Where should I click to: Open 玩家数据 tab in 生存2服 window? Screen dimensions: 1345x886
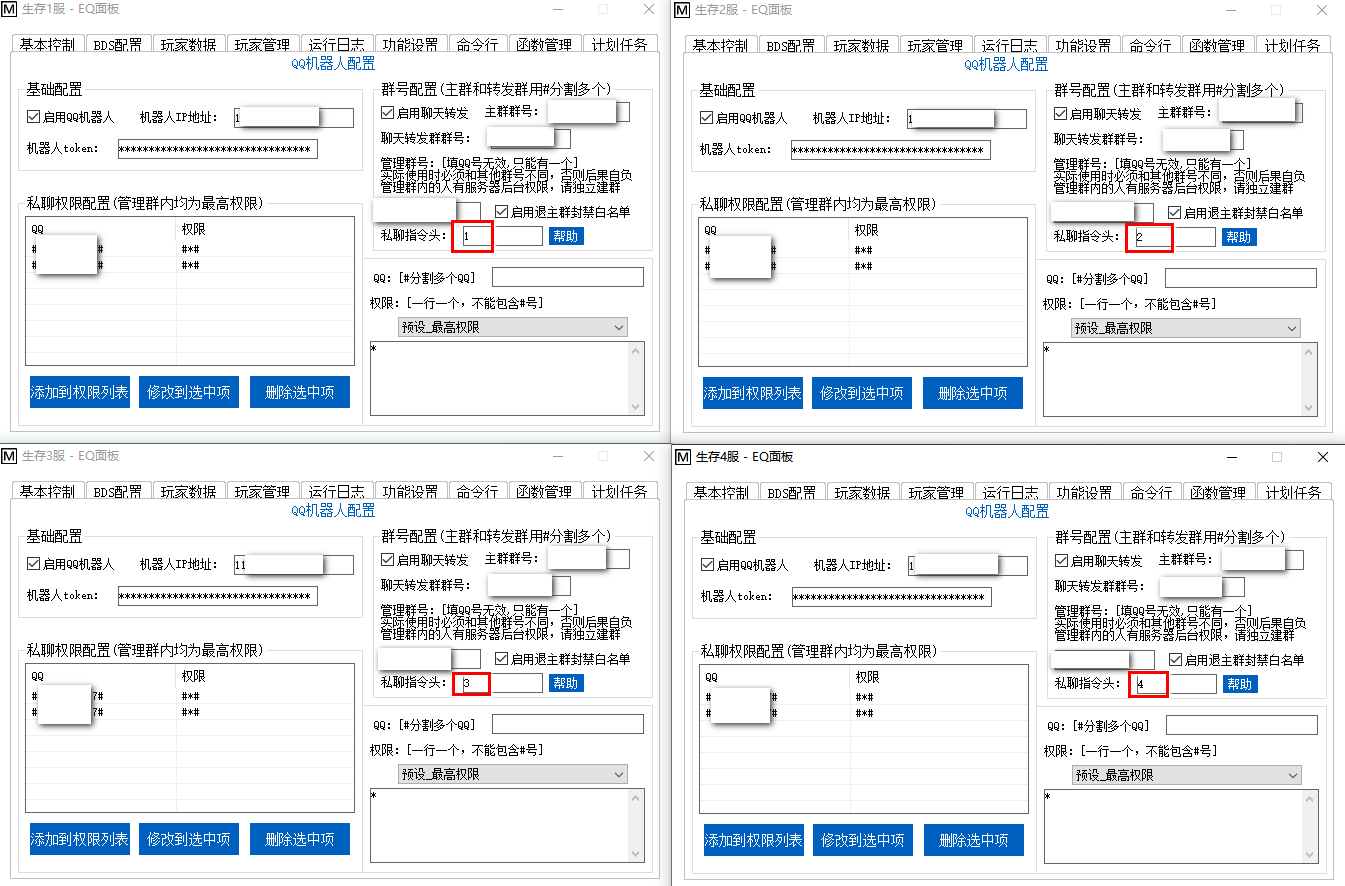[x=862, y=46]
